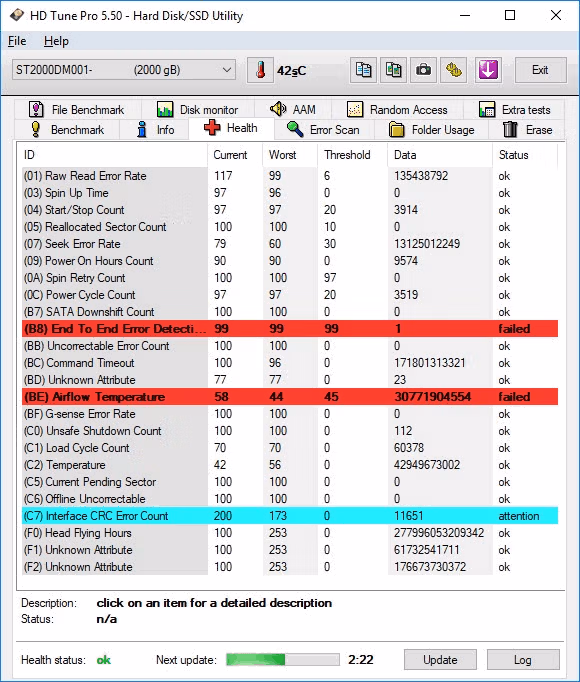The height and width of the screenshot is (682, 580).
Task: Select (B7) SATA Downshift Count row
Action: (x=290, y=311)
